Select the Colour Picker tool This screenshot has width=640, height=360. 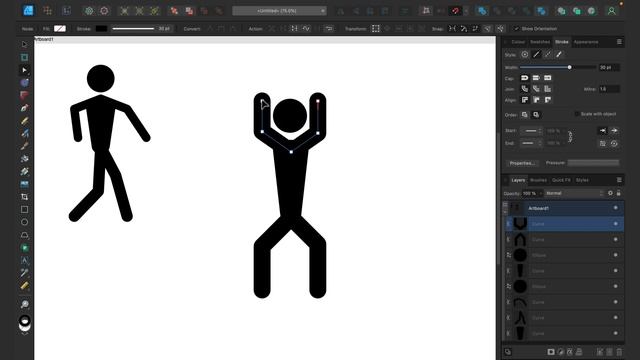(24, 273)
